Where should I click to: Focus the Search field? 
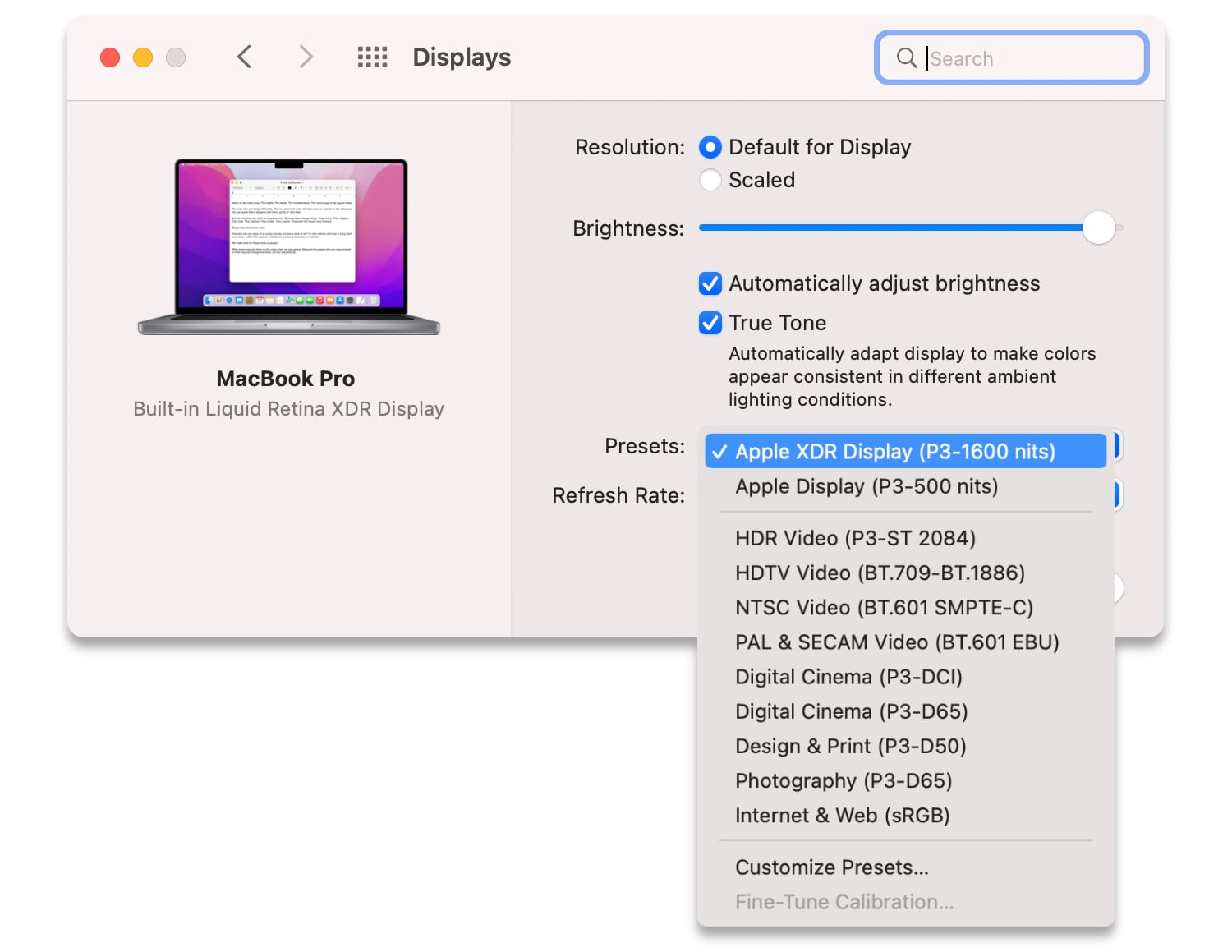1012,57
